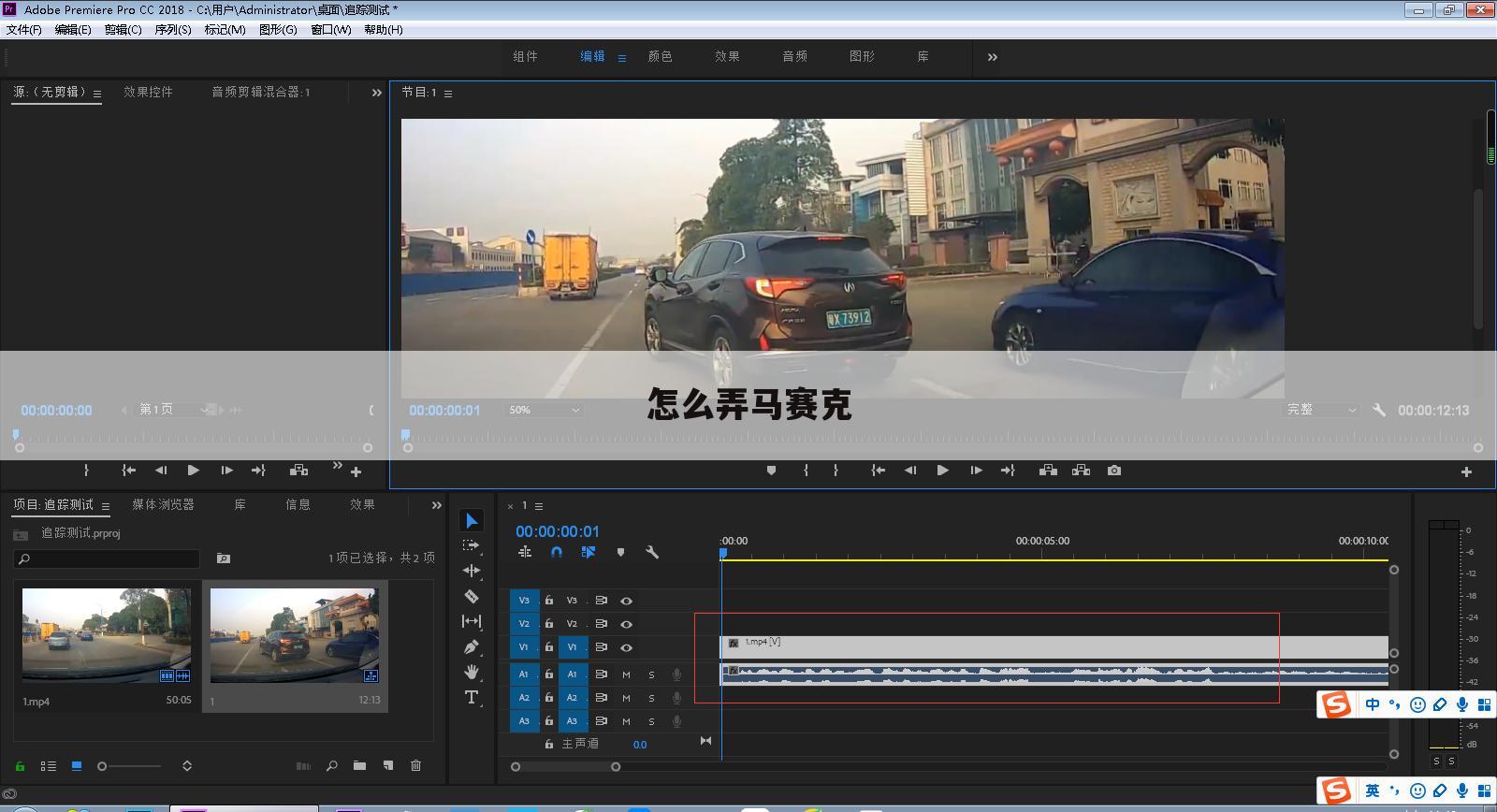The image size is (1497, 812).
Task: Click Find magnifier in project panel
Action: coord(331,765)
